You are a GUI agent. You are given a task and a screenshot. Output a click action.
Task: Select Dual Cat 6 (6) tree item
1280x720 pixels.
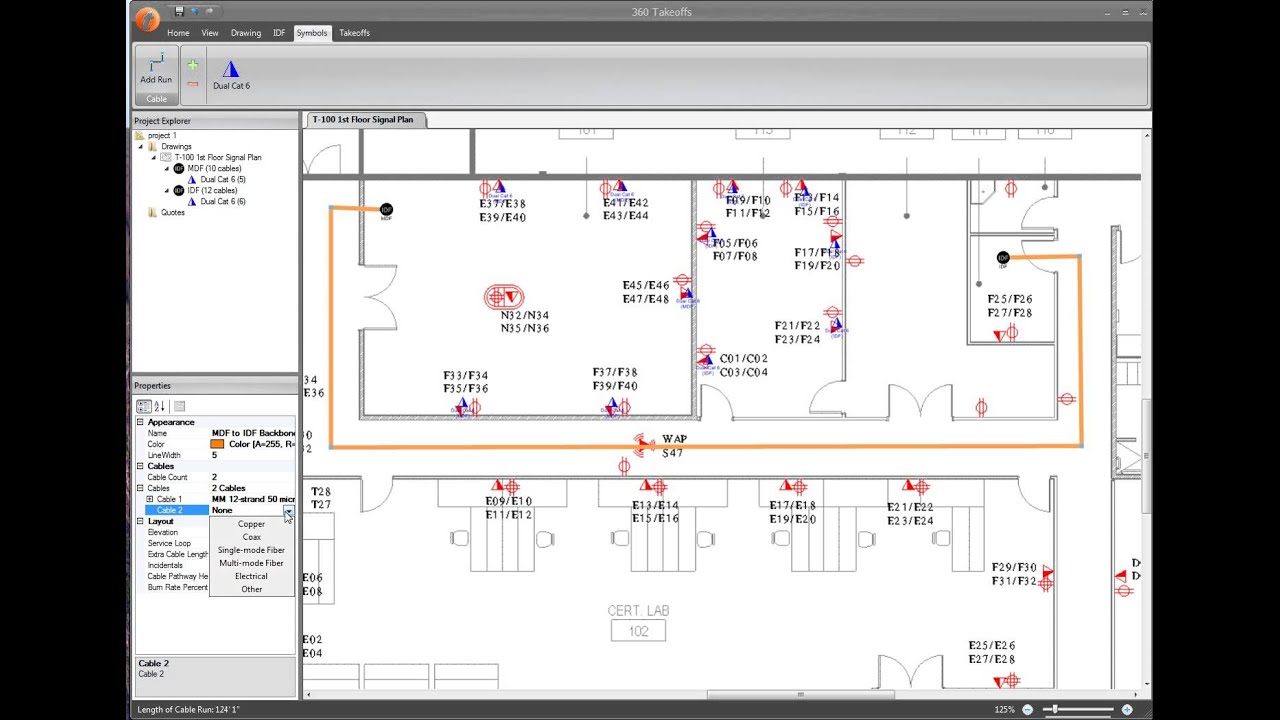[222, 201]
